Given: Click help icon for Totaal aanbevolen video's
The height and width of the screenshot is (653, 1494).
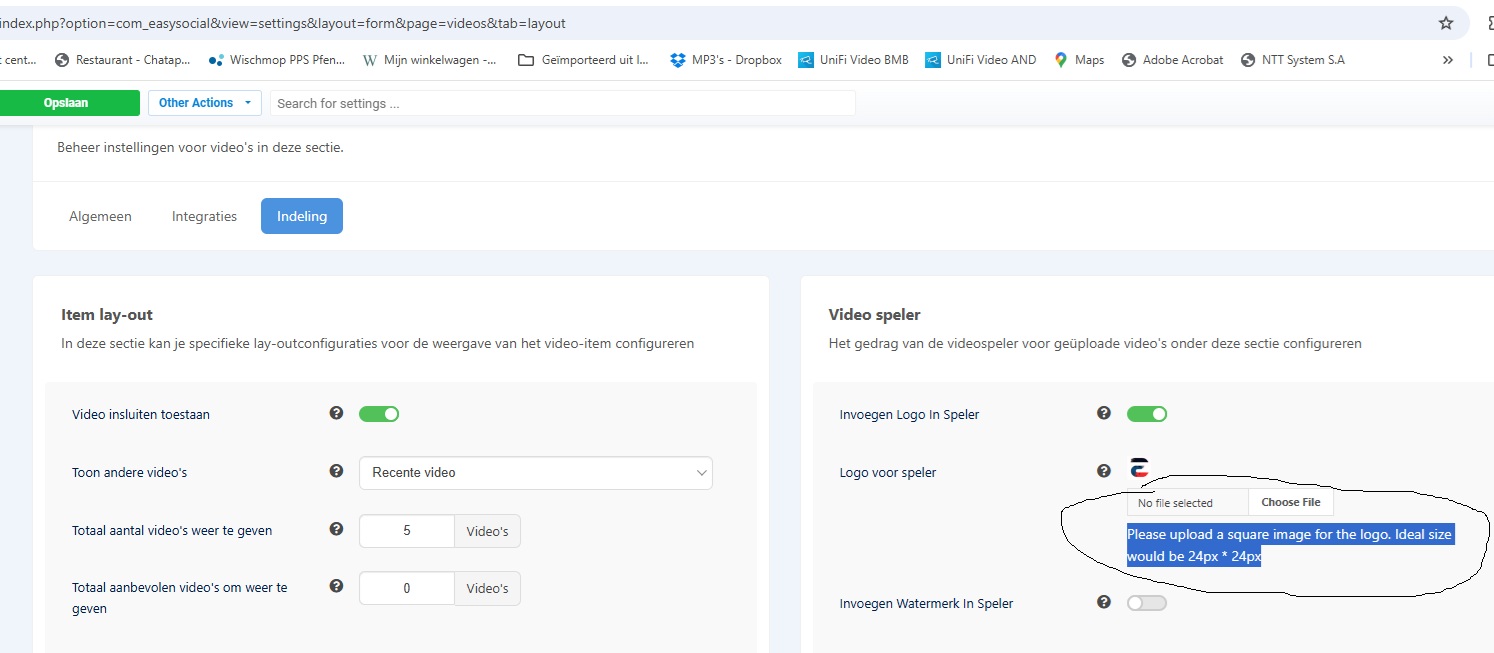Looking at the screenshot, I should point(337,586).
